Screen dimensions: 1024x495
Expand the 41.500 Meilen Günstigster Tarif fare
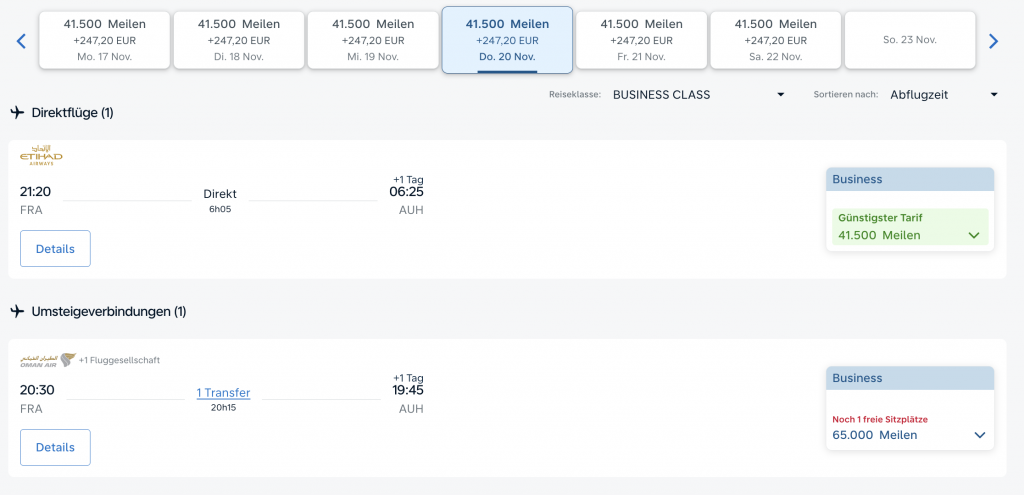click(909, 228)
